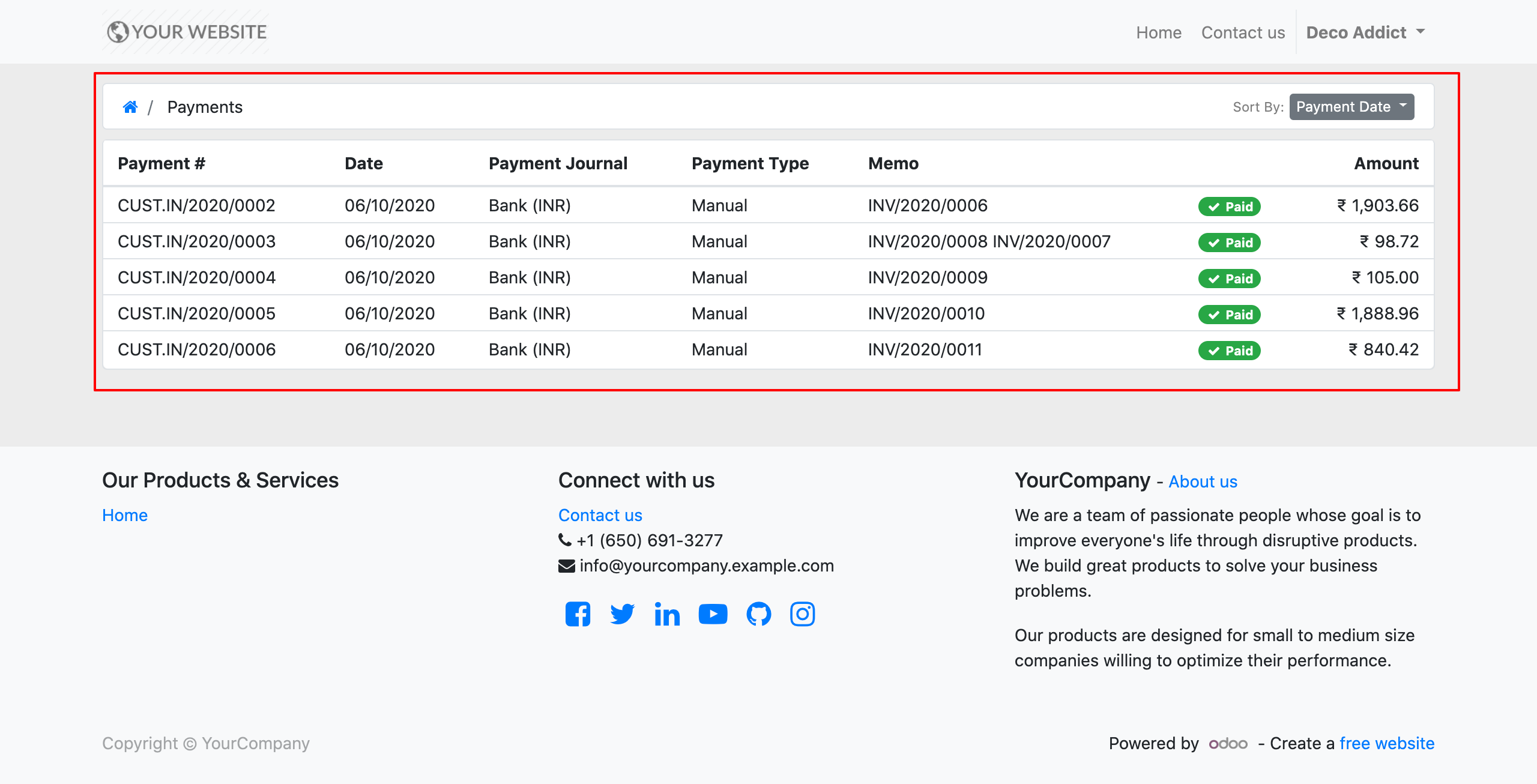Screen dimensions: 1537x784
Task: Select payment CUST.IN/2020/0006
Action: coord(196,349)
